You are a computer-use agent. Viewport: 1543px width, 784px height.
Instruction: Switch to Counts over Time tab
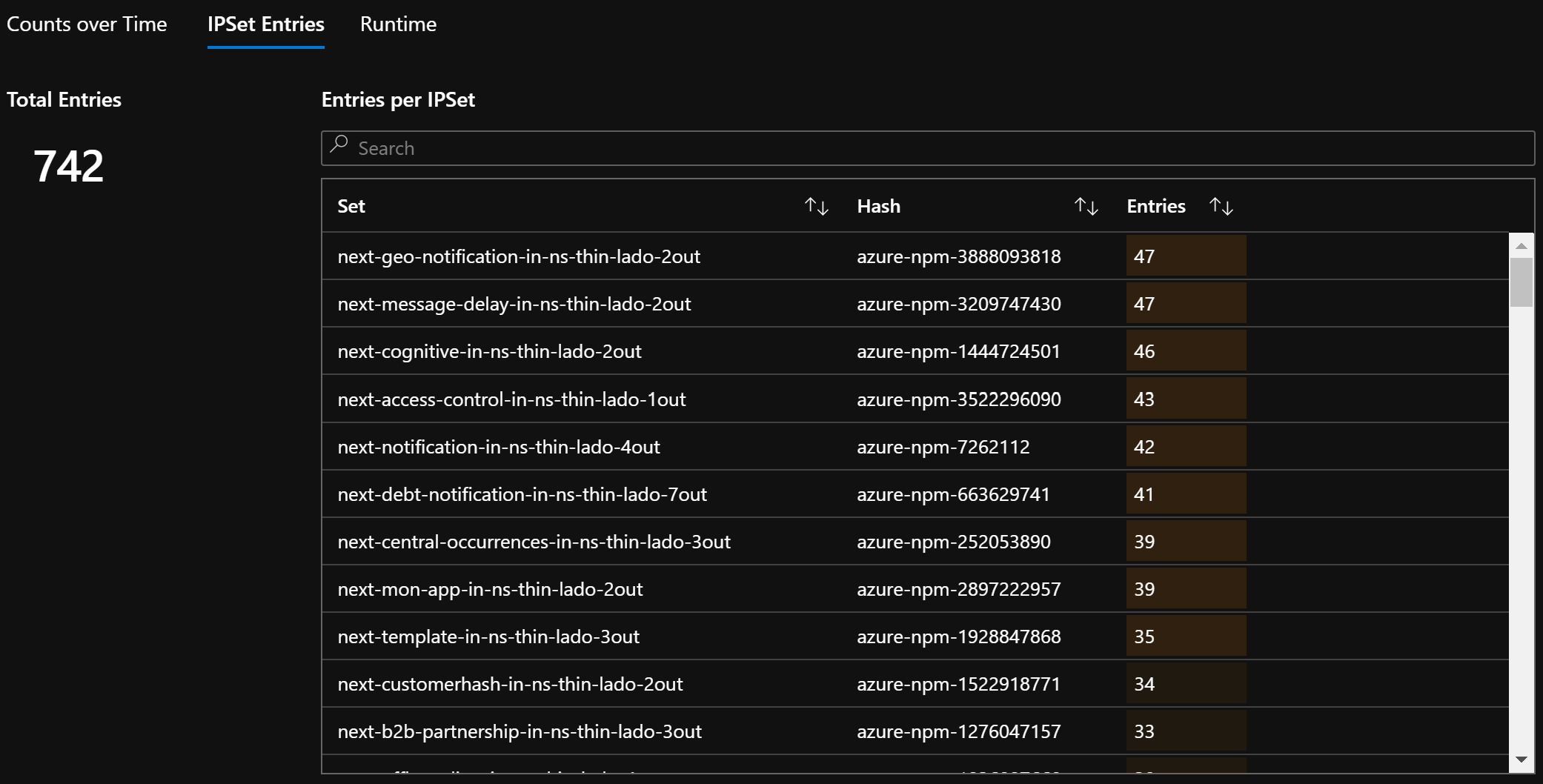[x=87, y=24]
